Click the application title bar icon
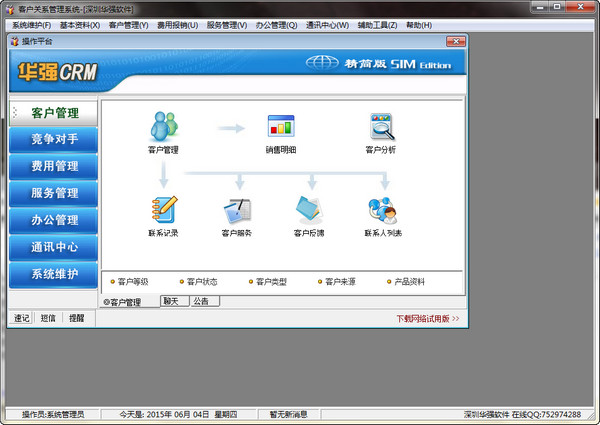 pos(10,9)
